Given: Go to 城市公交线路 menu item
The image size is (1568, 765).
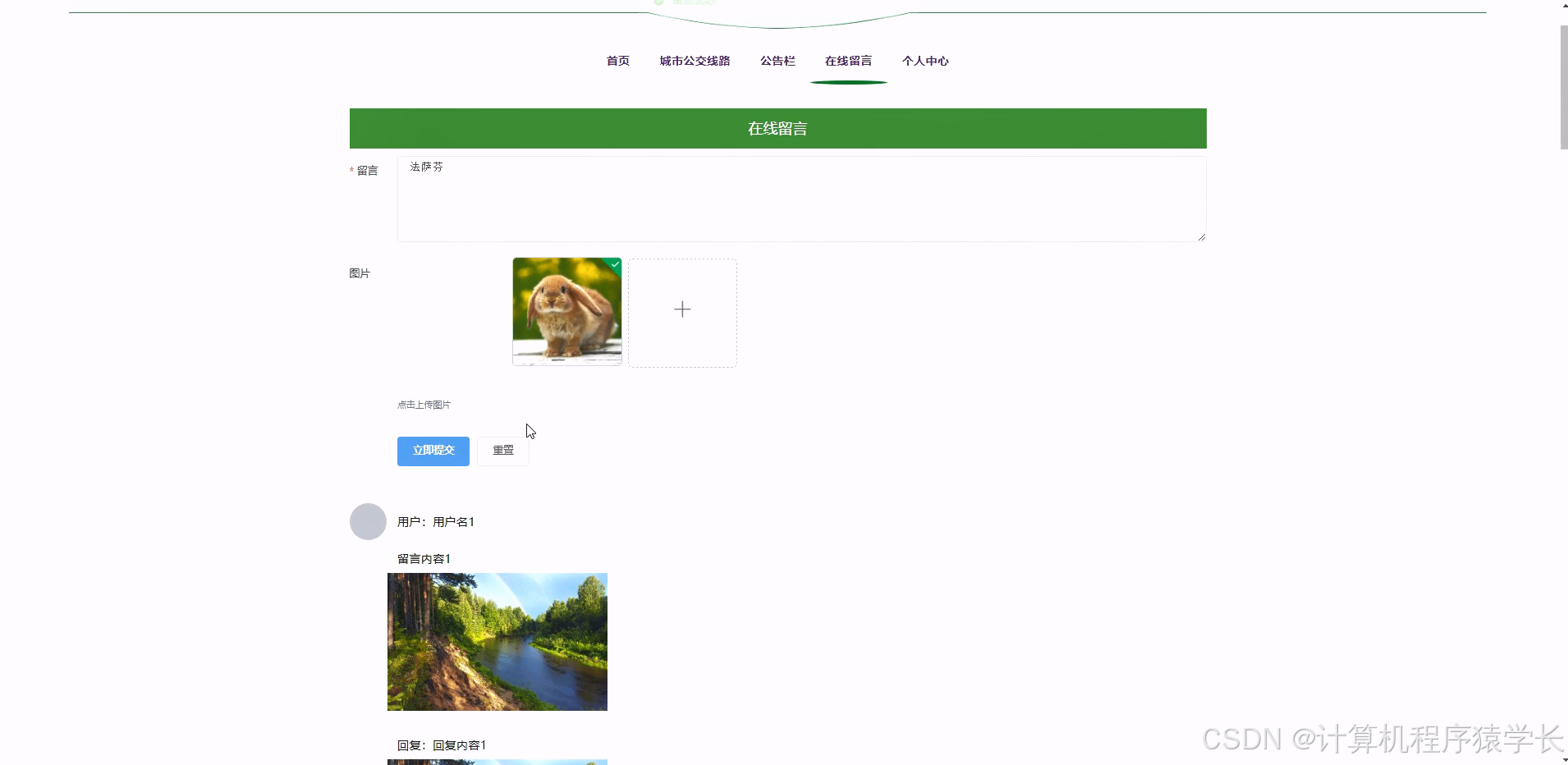Looking at the screenshot, I should [x=695, y=61].
